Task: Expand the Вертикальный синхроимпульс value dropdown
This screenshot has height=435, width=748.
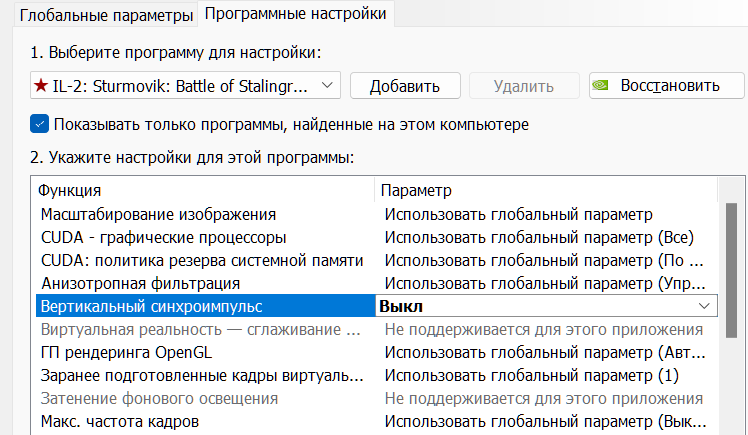Action: tap(704, 306)
